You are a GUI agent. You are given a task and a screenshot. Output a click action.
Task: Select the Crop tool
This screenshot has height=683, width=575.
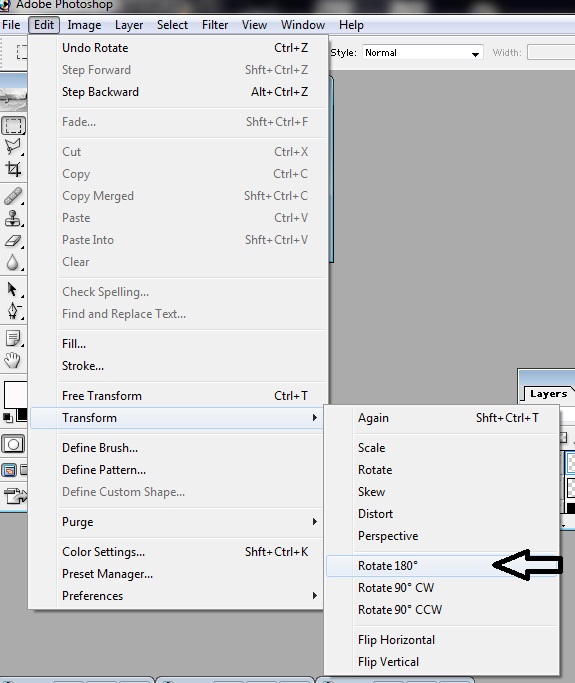point(13,169)
